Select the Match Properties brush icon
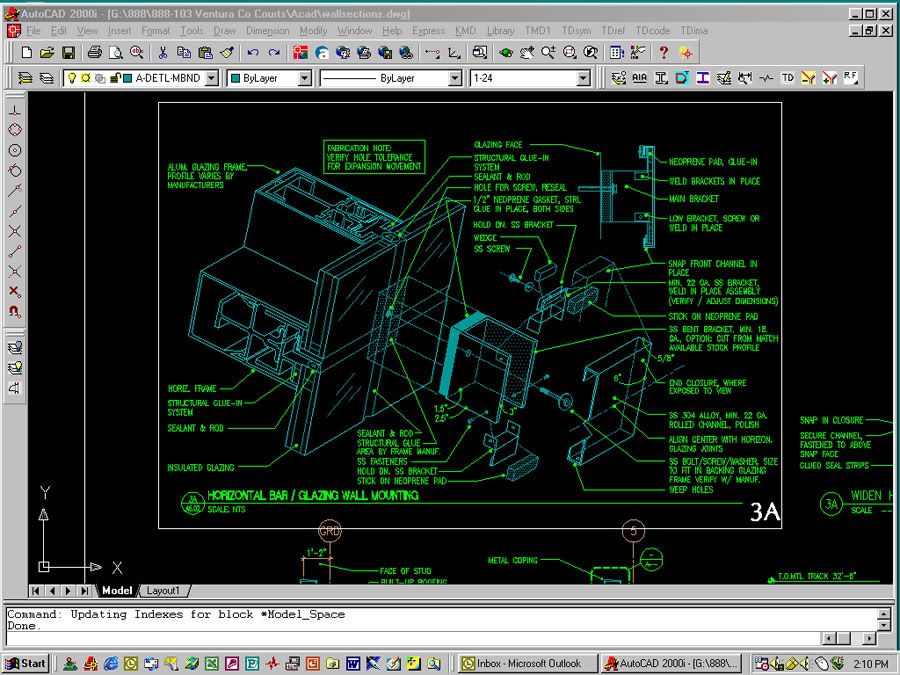The height and width of the screenshot is (675, 900). pyautogui.click(x=227, y=53)
